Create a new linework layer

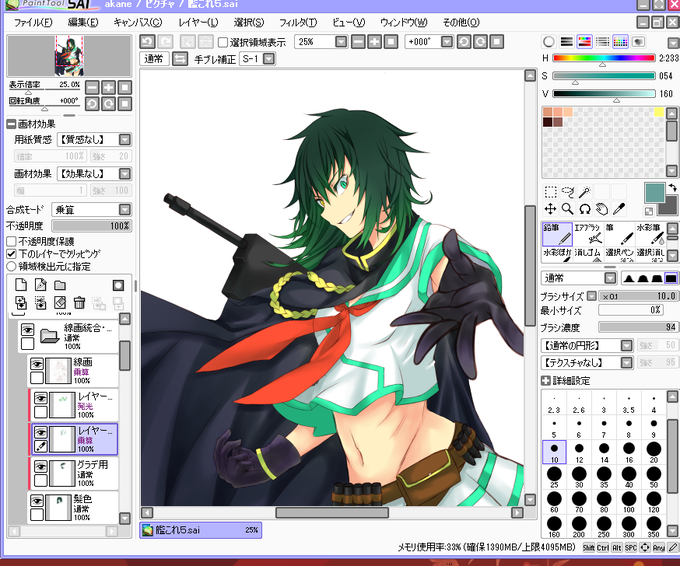[40, 285]
